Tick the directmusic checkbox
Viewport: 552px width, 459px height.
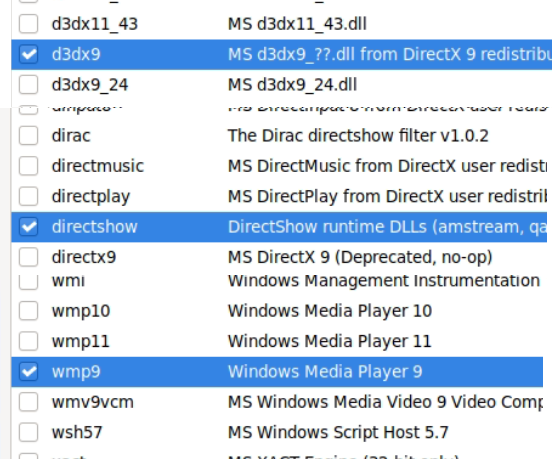point(29,166)
